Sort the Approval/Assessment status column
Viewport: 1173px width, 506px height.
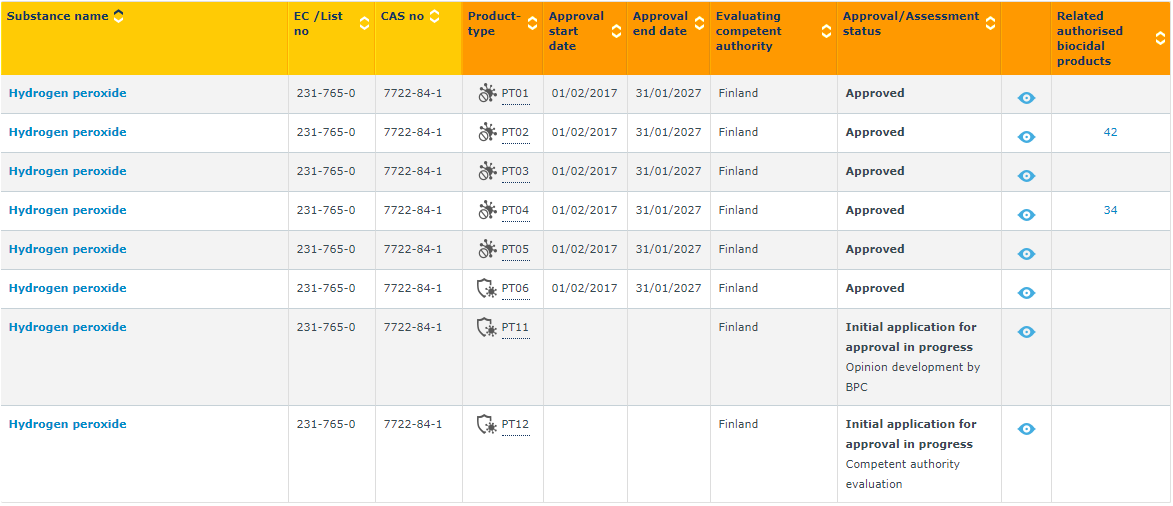[990, 23]
